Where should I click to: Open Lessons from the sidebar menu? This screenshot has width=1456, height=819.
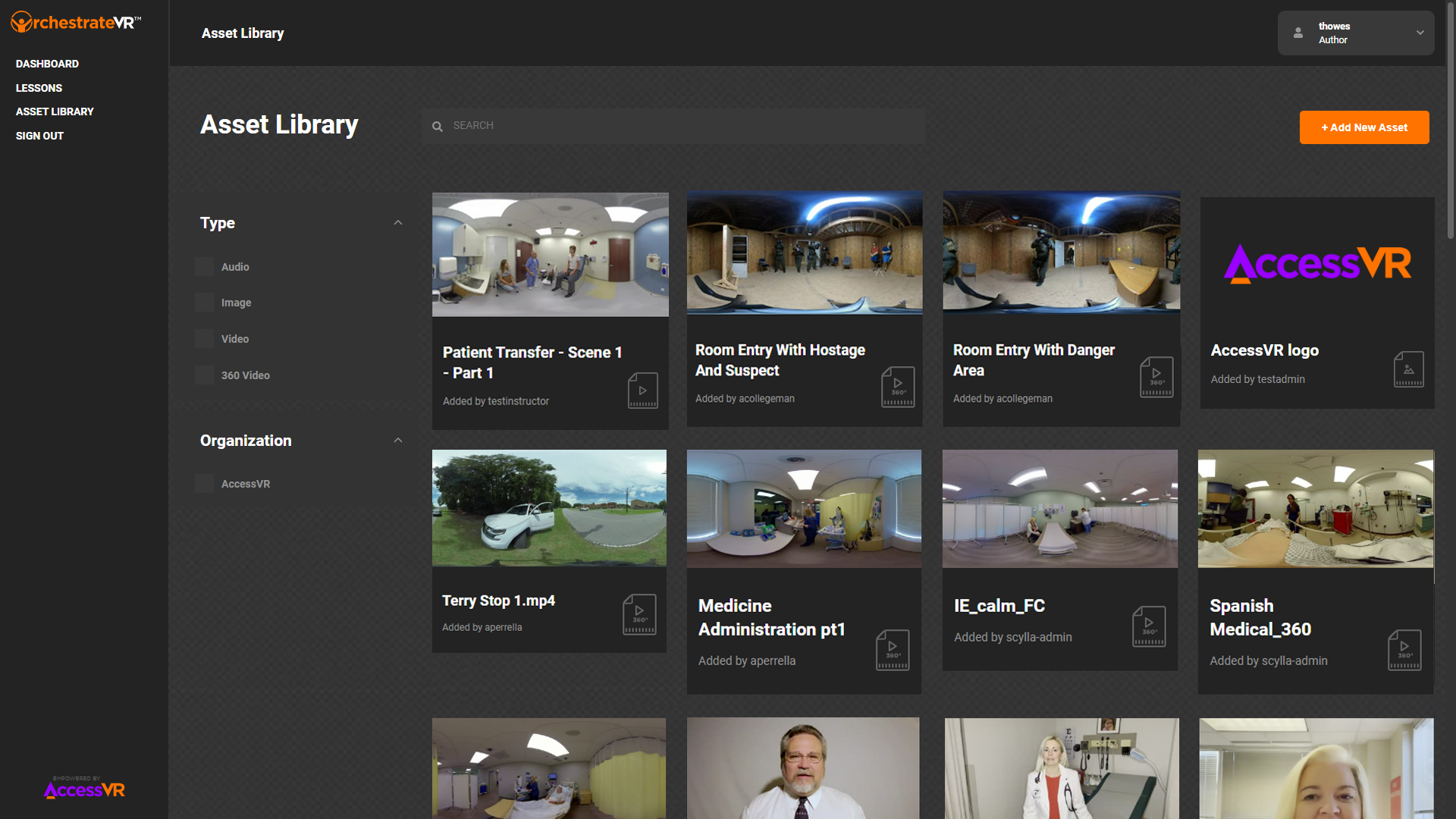(39, 88)
